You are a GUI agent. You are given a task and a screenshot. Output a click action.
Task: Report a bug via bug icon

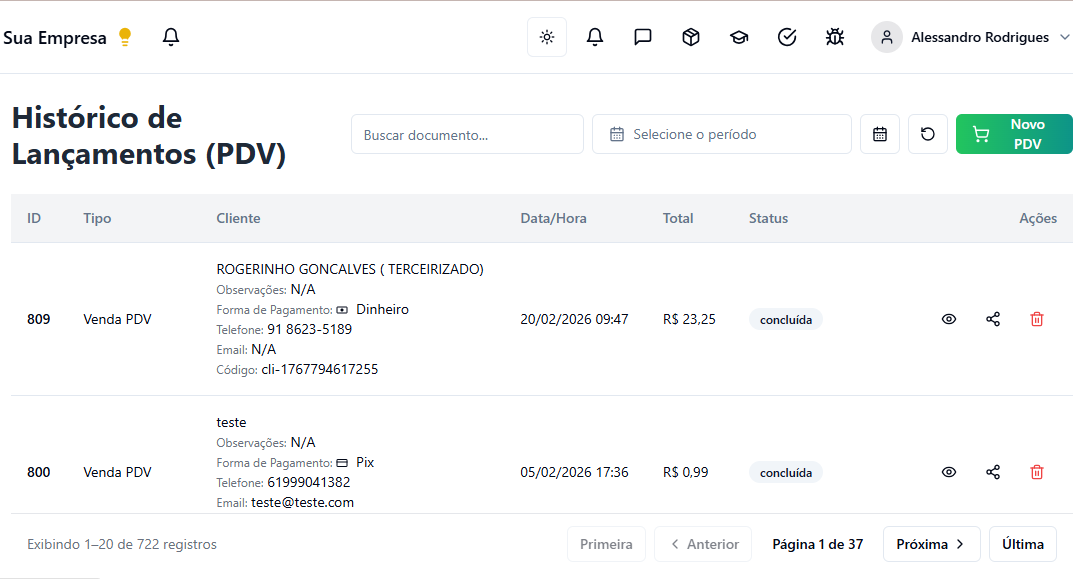click(835, 37)
